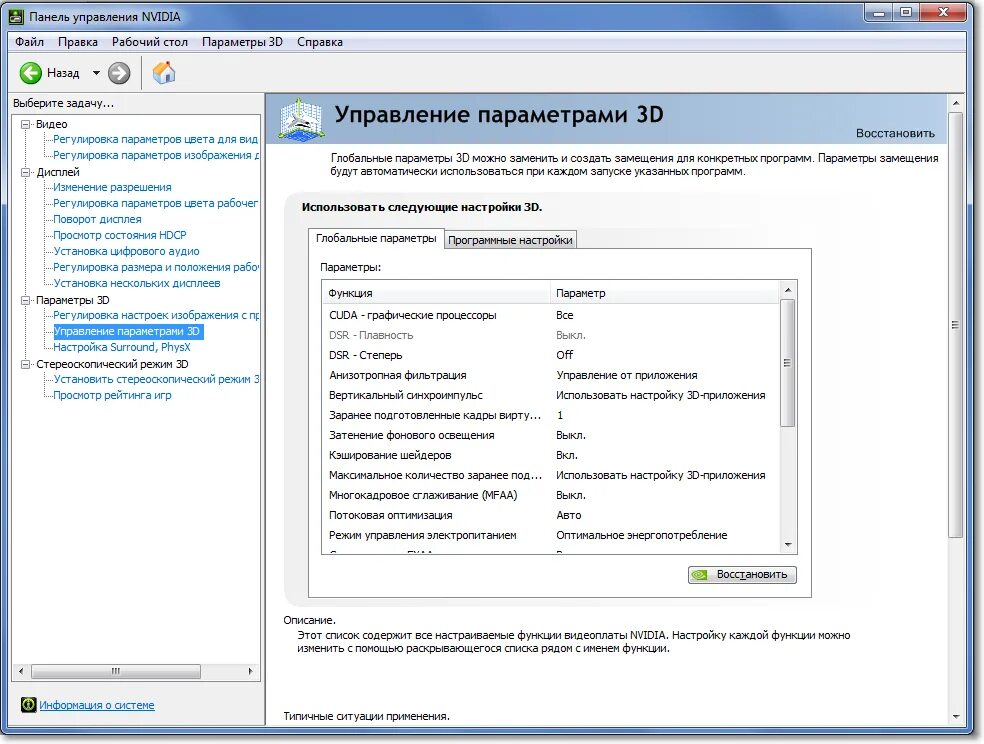Click the Управление от приложения value
Image resolution: width=984 pixels, height=744 pixels.
pyautogui.click(x=626, y=375)
